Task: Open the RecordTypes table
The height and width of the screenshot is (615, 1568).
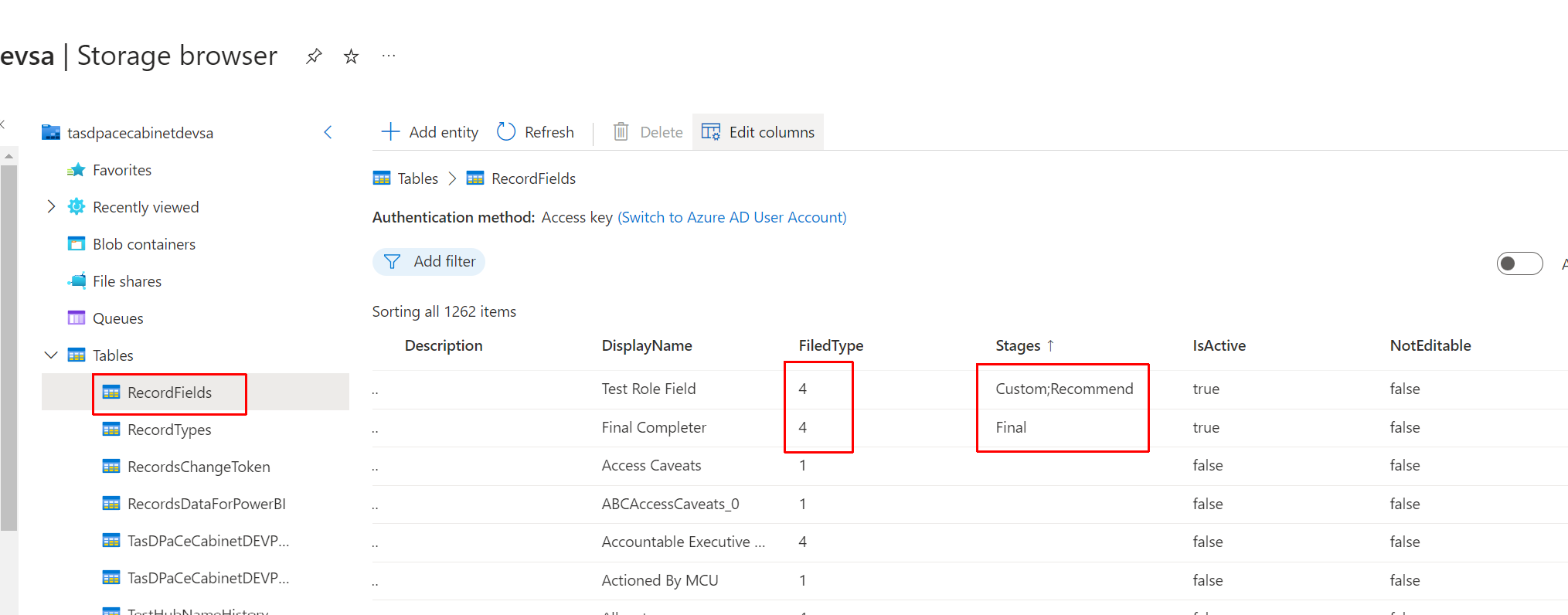Action: click(x=169, y=430)
